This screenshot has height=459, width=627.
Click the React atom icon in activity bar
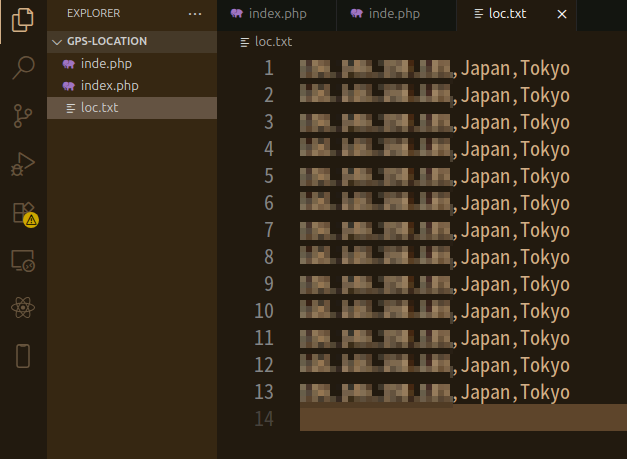click(x=22, y=308)
